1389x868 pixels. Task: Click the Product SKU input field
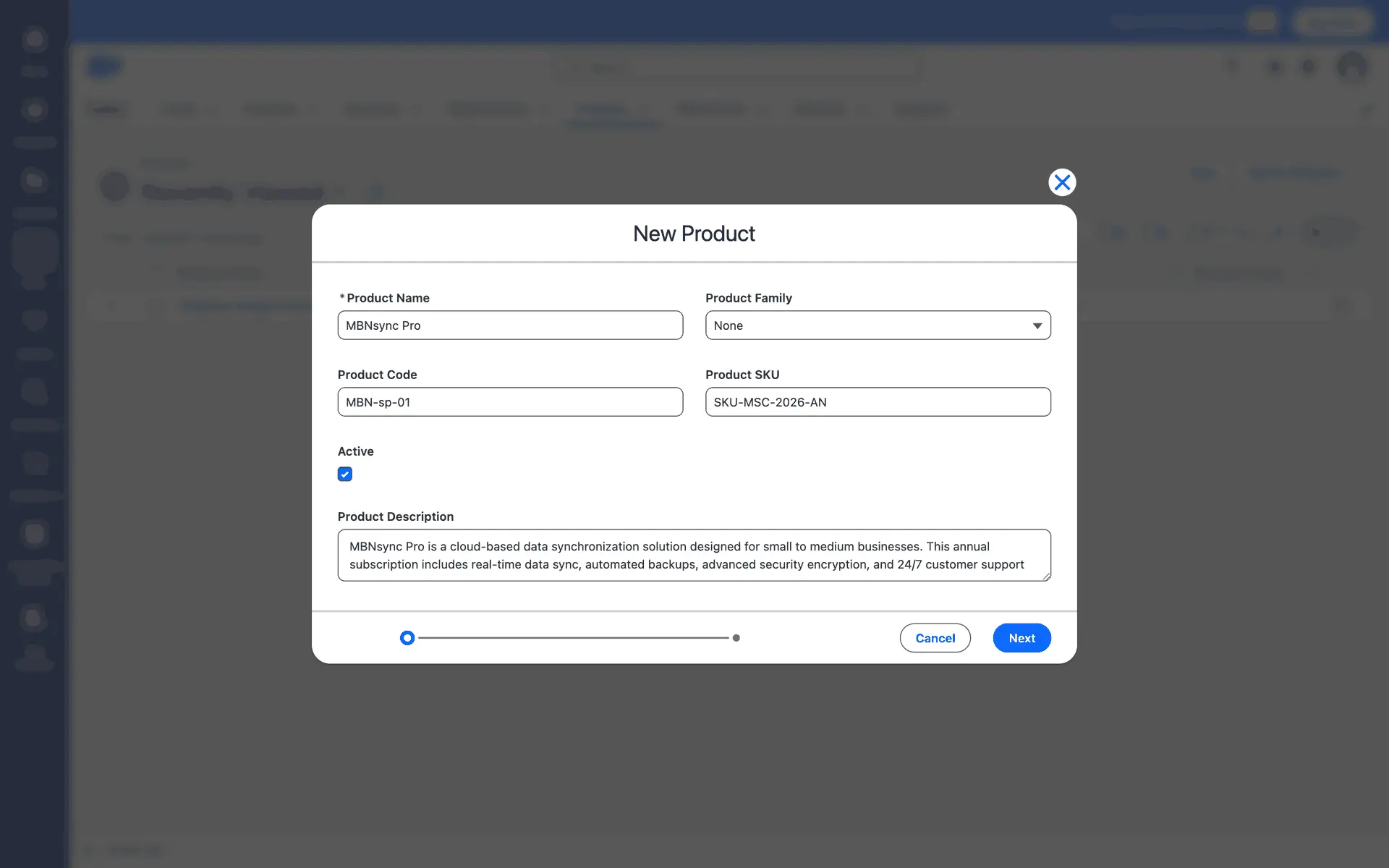point(878,402)
